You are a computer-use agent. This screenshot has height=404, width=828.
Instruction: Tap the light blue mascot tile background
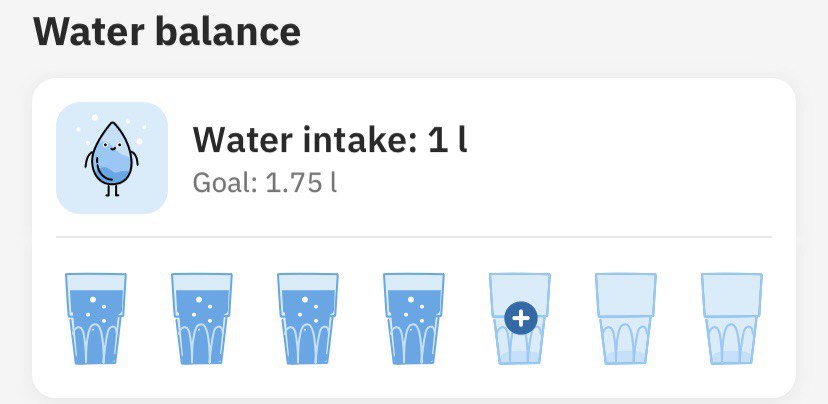pyautogui.click(x=112, y=158)
